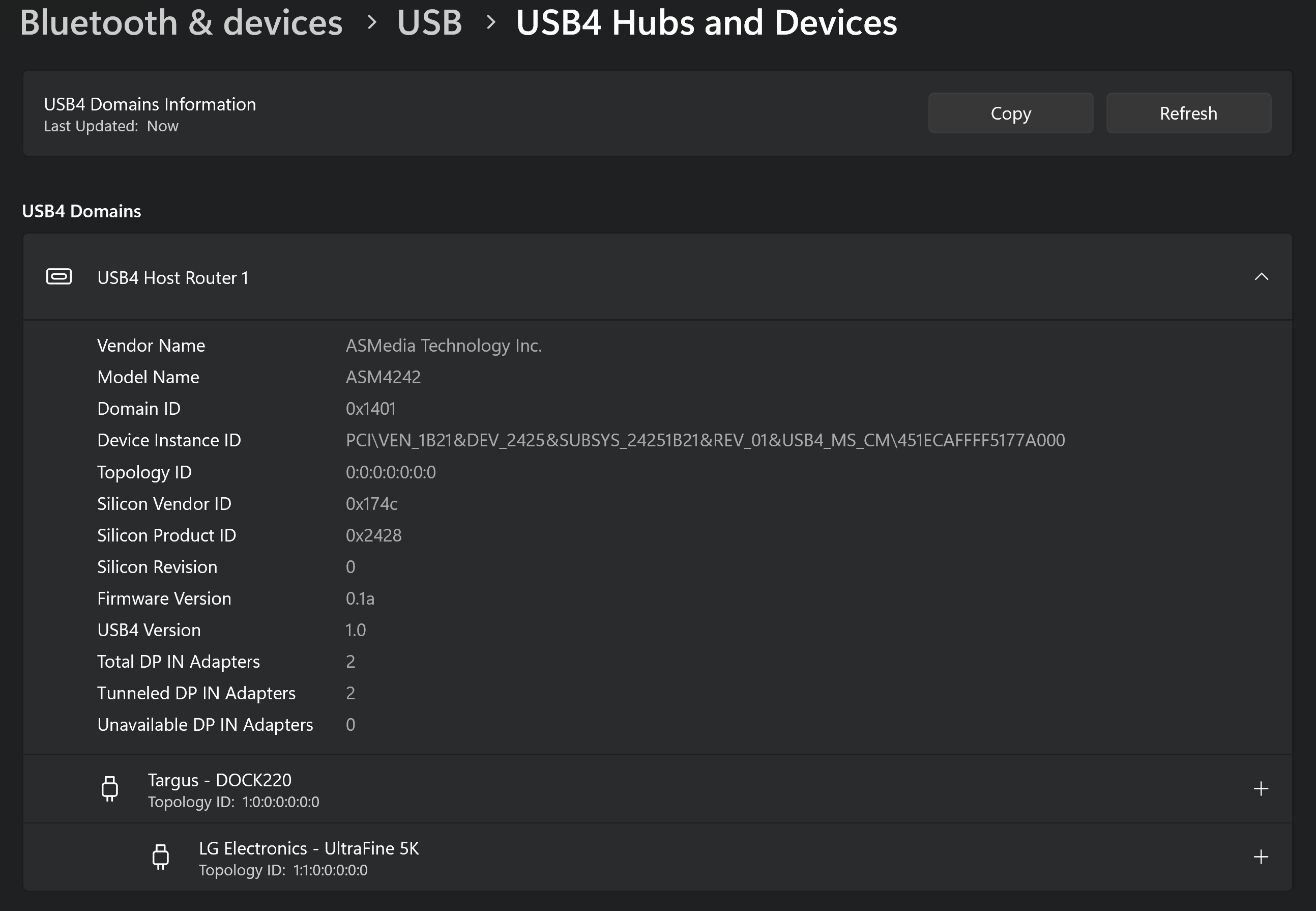
Task: Click the ASMedia Technology Inc. vendor value
Action: pyautogui.click(x=444, y=346)
